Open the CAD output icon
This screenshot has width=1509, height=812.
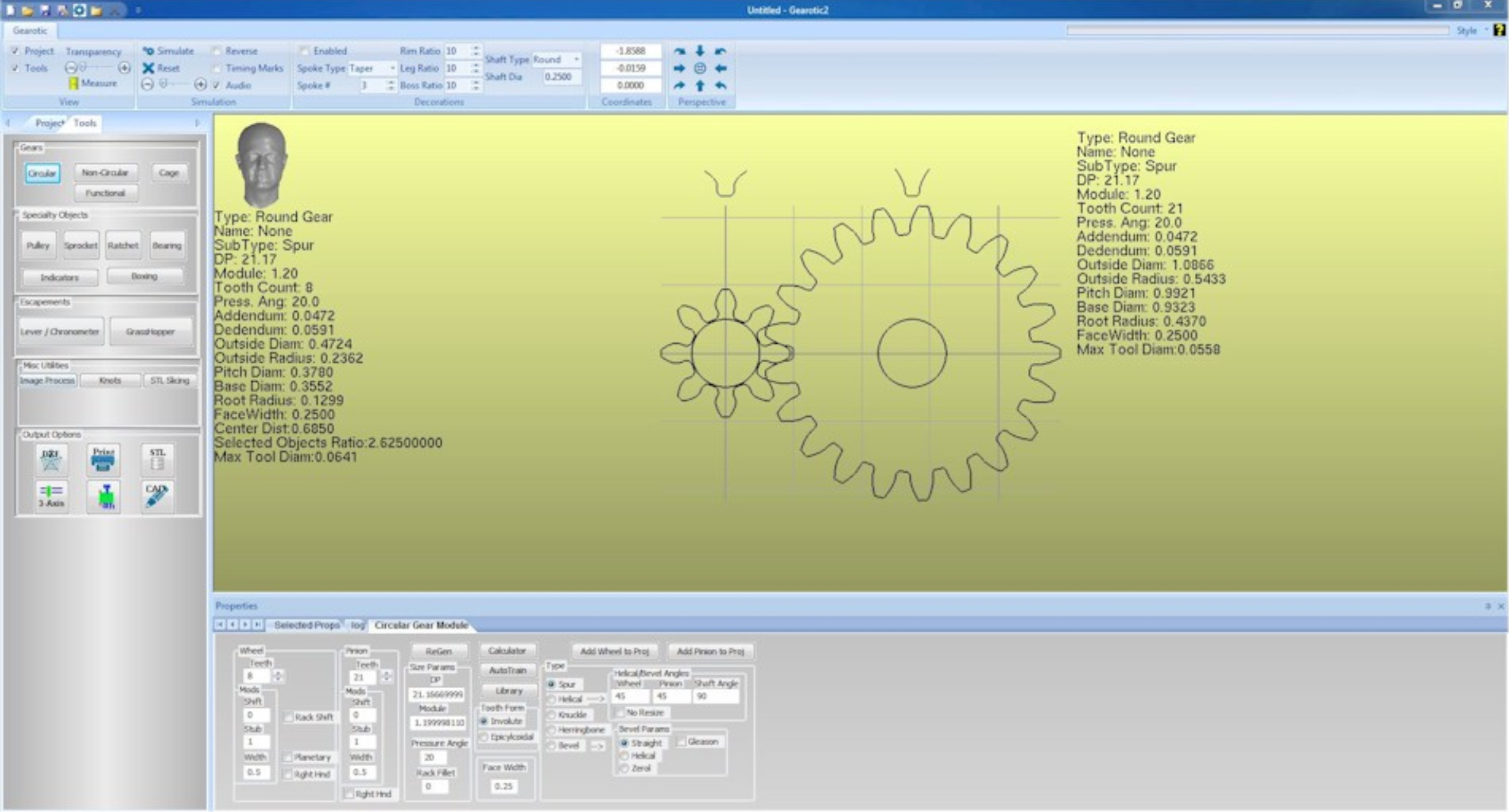(x=157, y=496)
